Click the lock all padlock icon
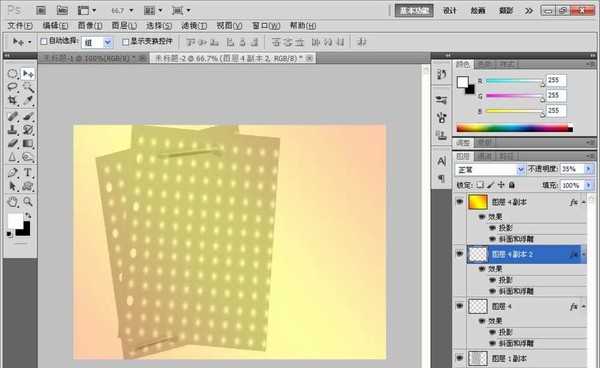600x368 pixels. pos(512,185)
